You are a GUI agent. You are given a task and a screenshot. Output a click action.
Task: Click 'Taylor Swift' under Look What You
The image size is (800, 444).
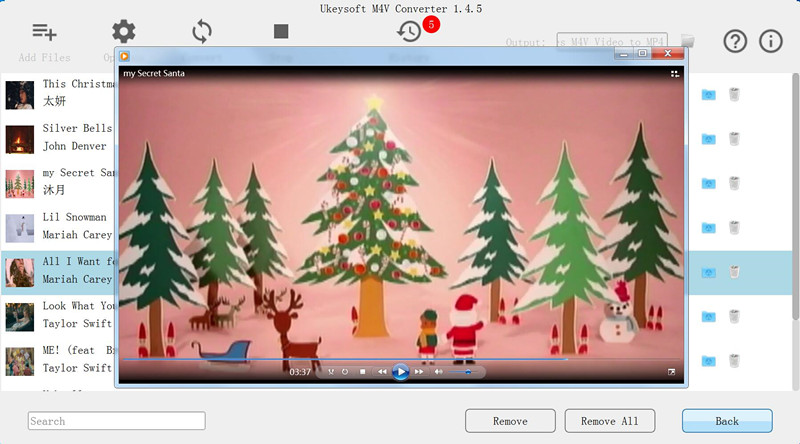(77, 324)
